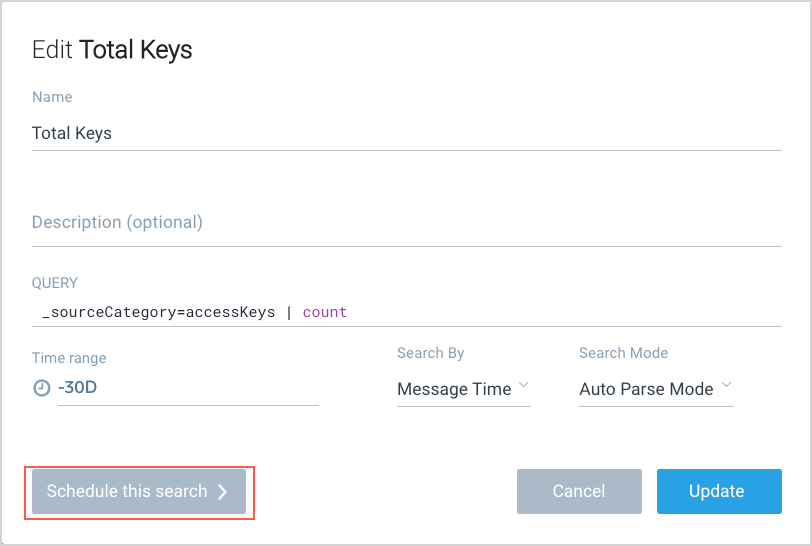The image size is (812, 546).
Task: Expand the Search By chevron arrow
Action: (523, 387)
